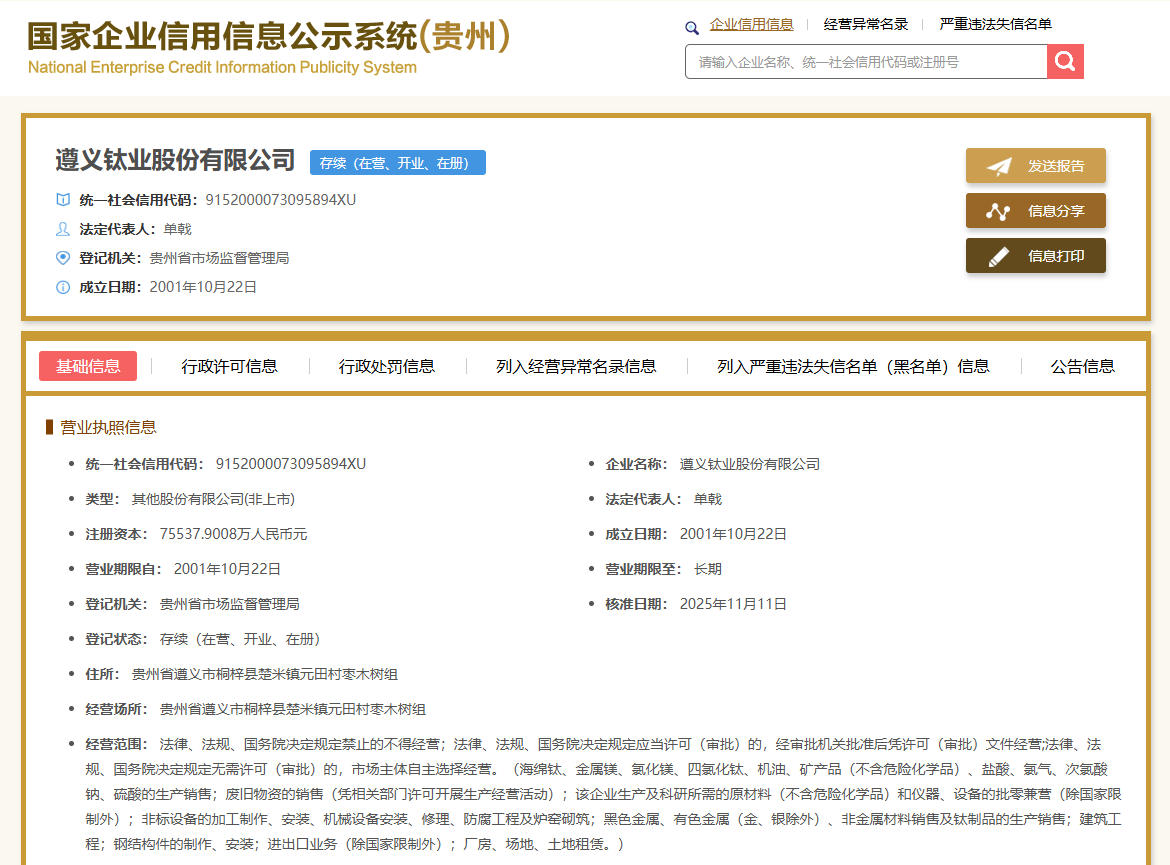Click the pencil icon on 信息打印
The height and width of the screenshot is (865, 1170).
pos(998,257)
